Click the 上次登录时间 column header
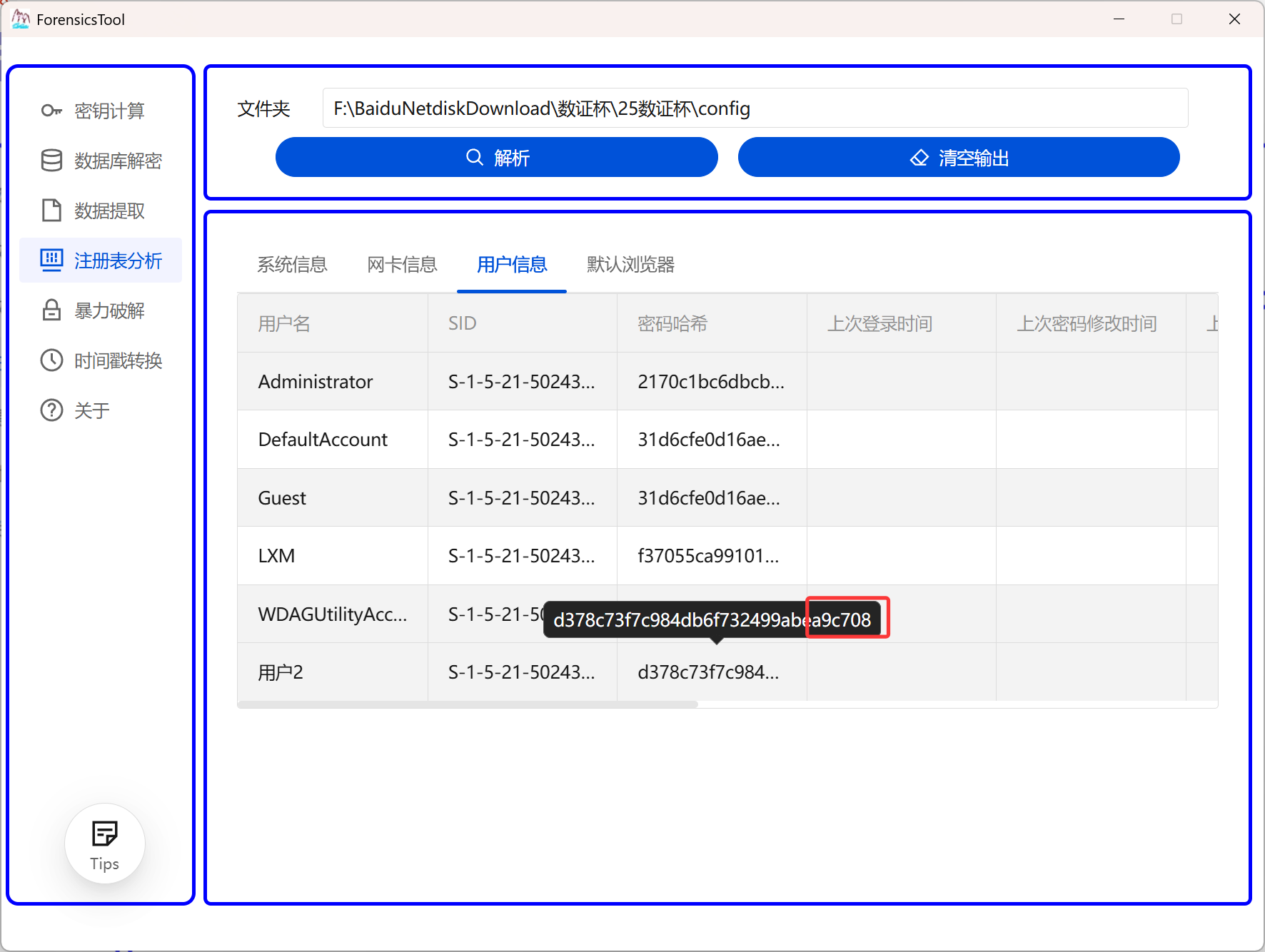The width and height of the screenshot is (1265, 952). [902, 323]
